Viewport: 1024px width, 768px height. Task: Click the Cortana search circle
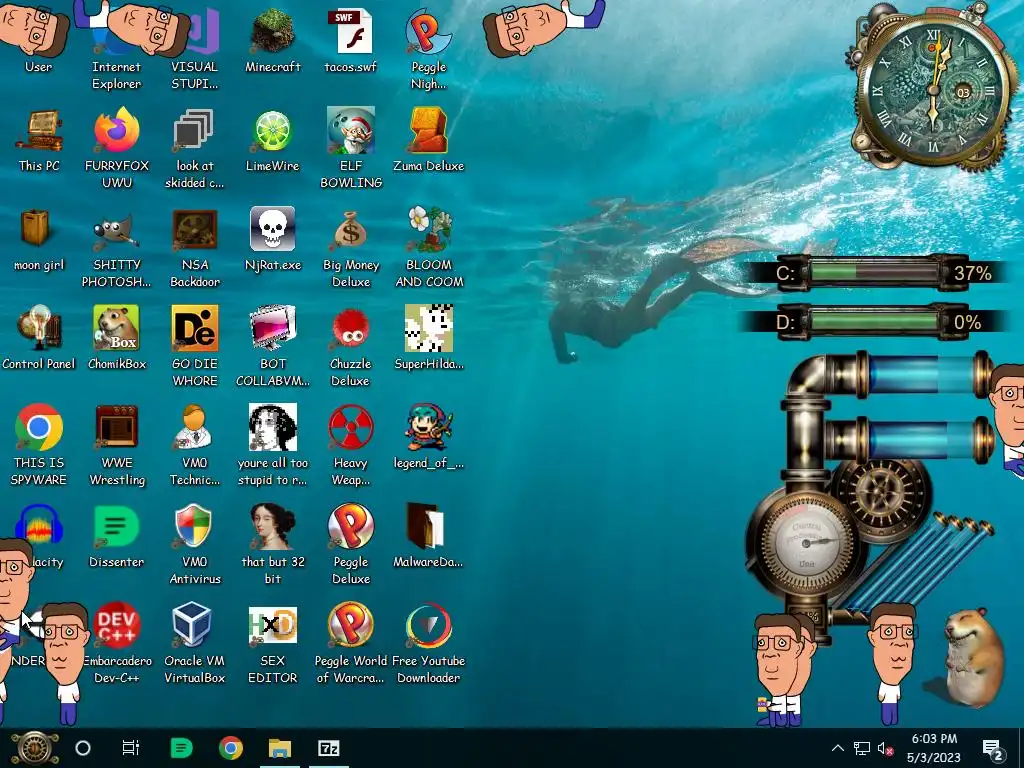click(x=83, y=748)
